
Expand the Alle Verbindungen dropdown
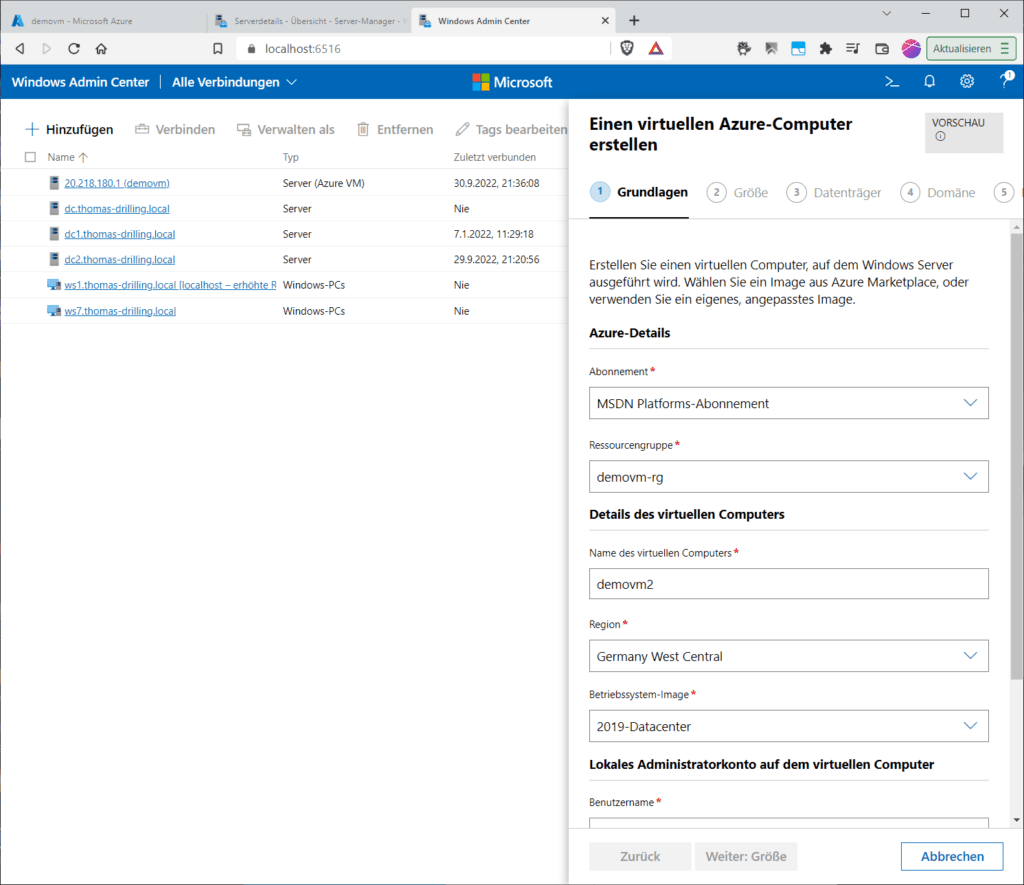234,82
